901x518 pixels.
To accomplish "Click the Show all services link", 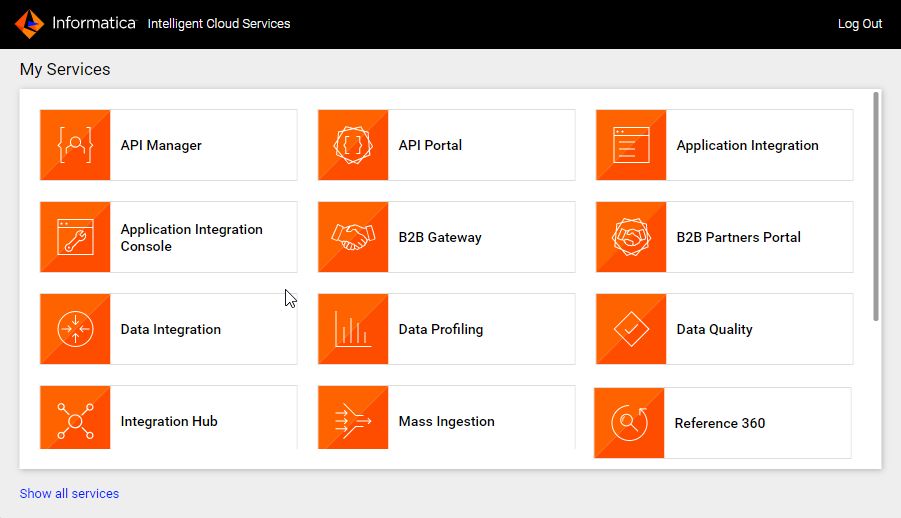I will (x=69, y=493).
